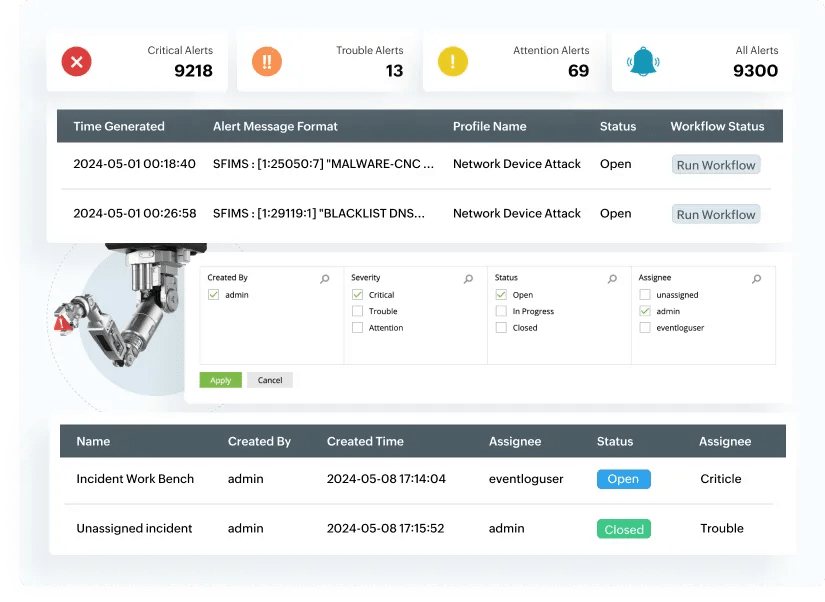Select alert timestamp 2024-05-01 00:26:58
This screenshot has height=602, width=825.
point(135,214)
